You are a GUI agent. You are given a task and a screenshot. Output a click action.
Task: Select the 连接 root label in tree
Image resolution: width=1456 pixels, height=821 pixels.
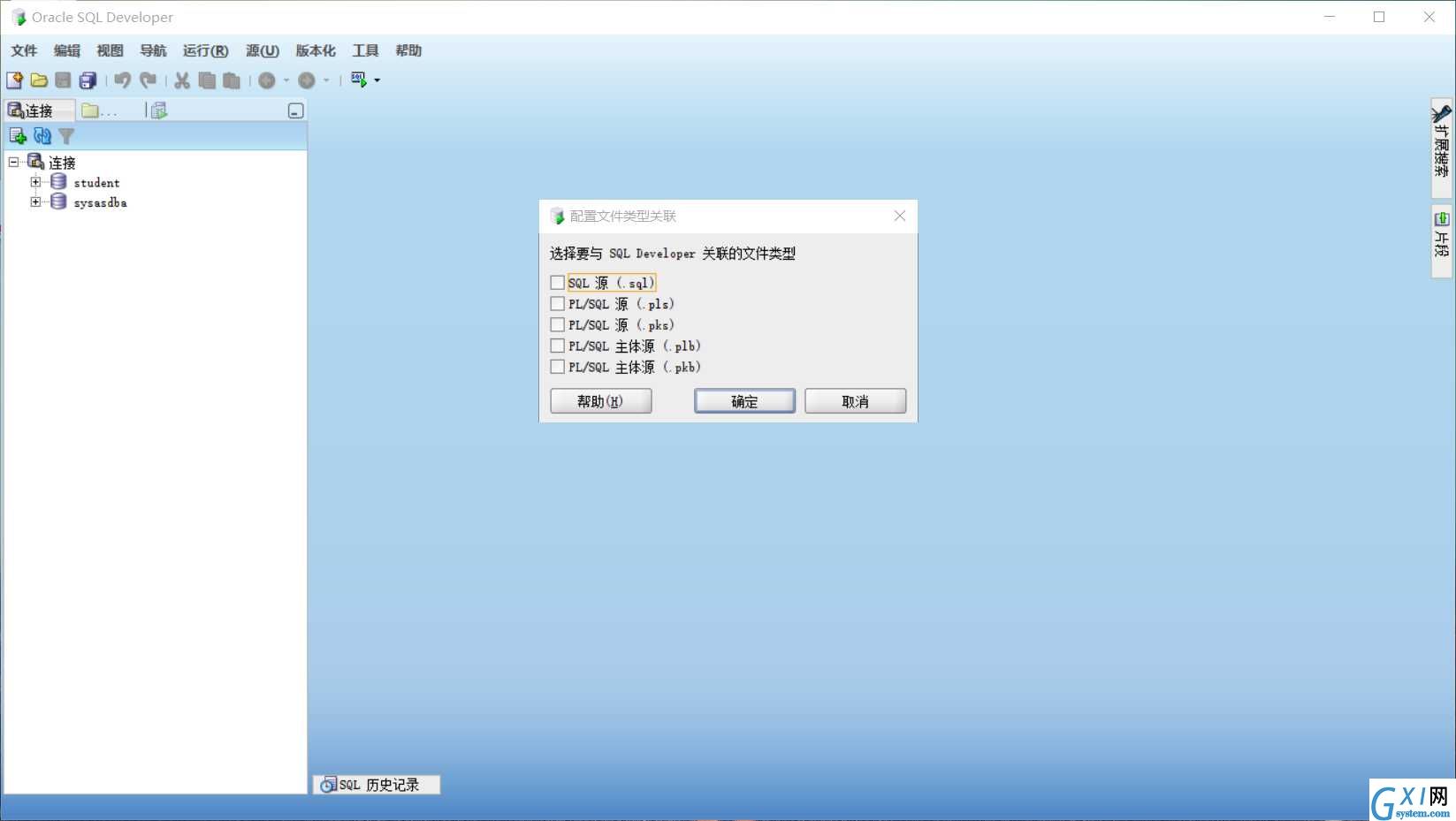tap(62, 163)
